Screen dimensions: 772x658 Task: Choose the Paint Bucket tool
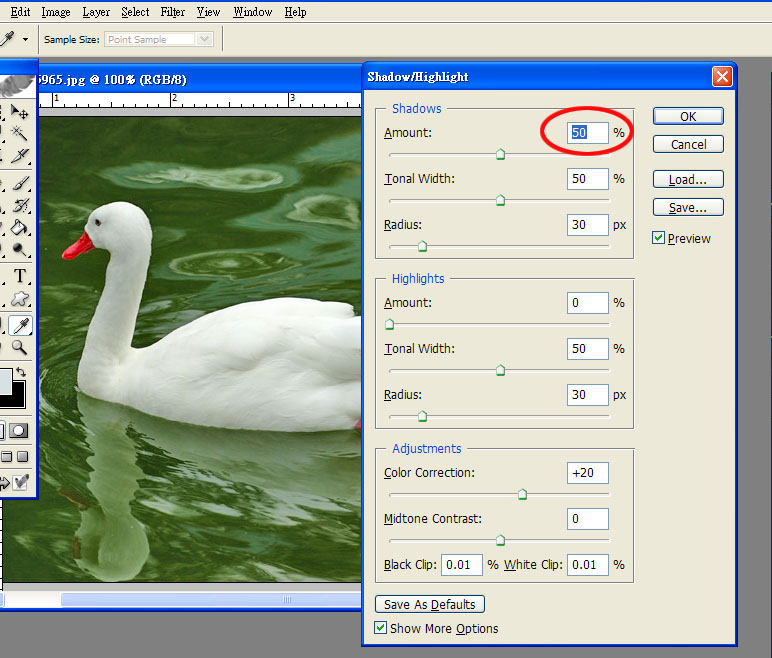pos(19,229)
